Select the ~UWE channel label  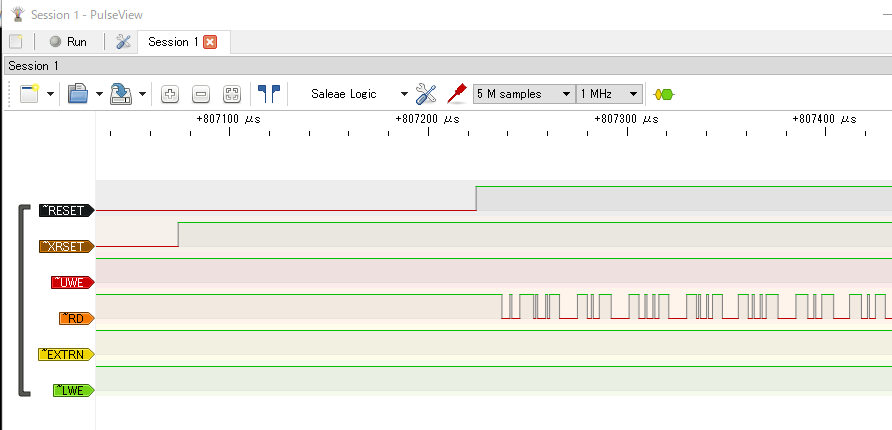pyautogui.click(x=72, y=282)
